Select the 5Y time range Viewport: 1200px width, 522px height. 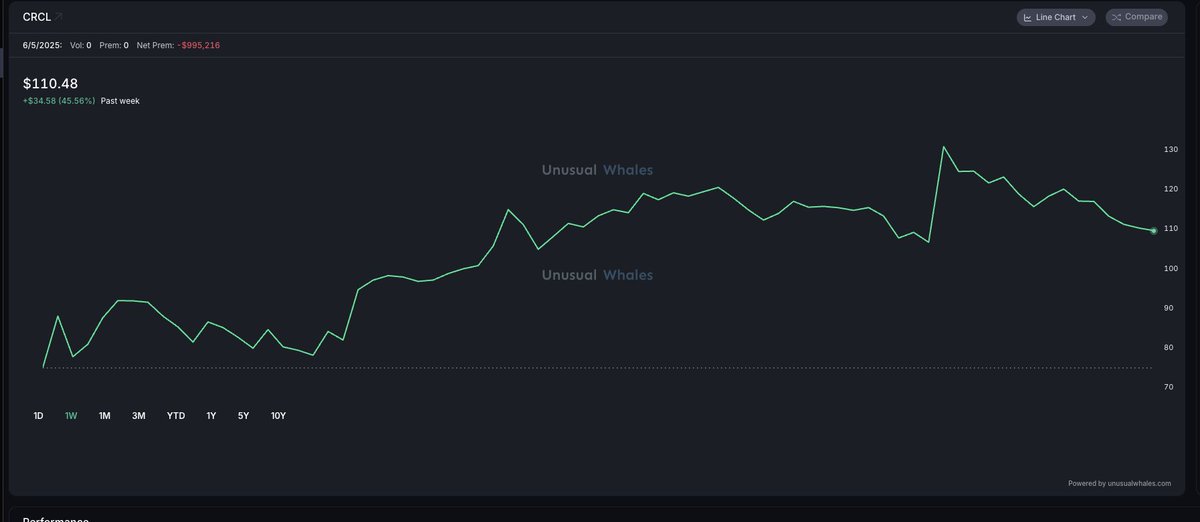243,415
